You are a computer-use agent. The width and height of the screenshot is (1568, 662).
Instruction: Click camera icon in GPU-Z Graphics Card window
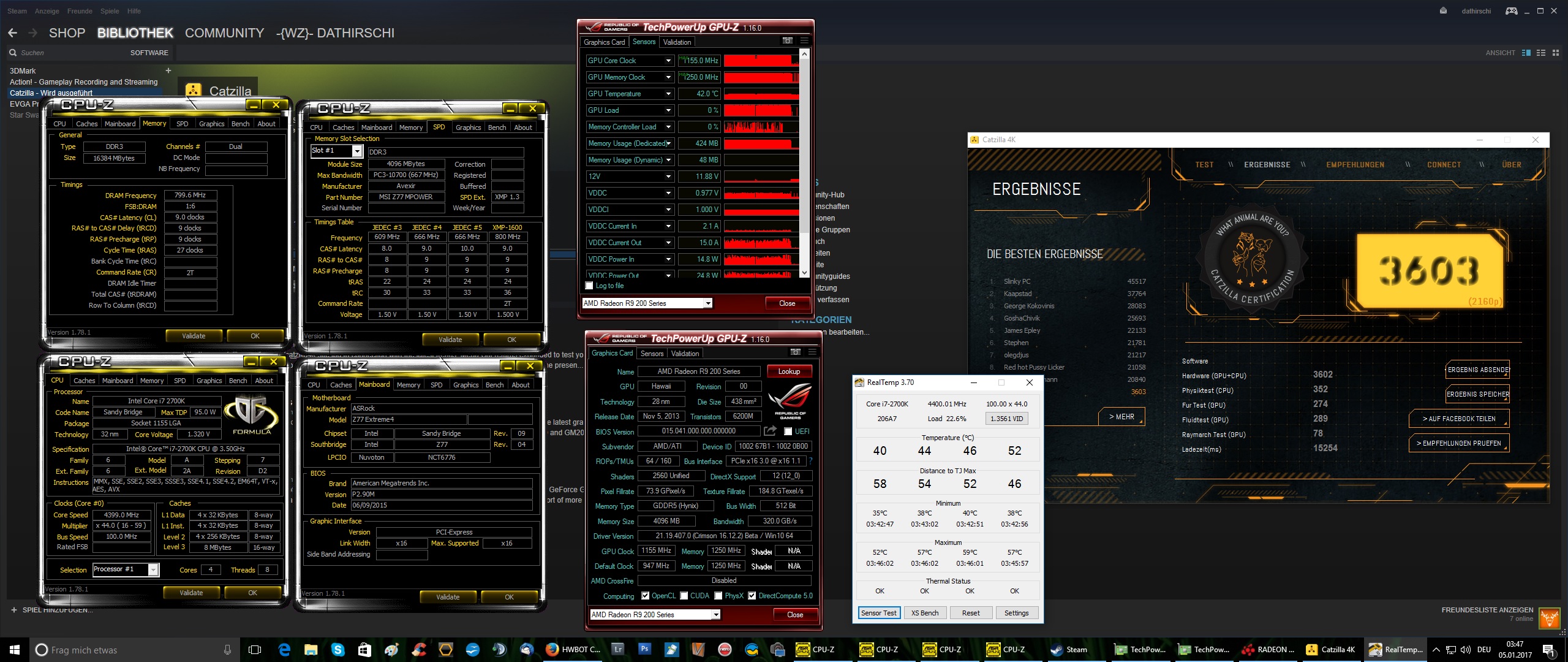tap(795, 352)
